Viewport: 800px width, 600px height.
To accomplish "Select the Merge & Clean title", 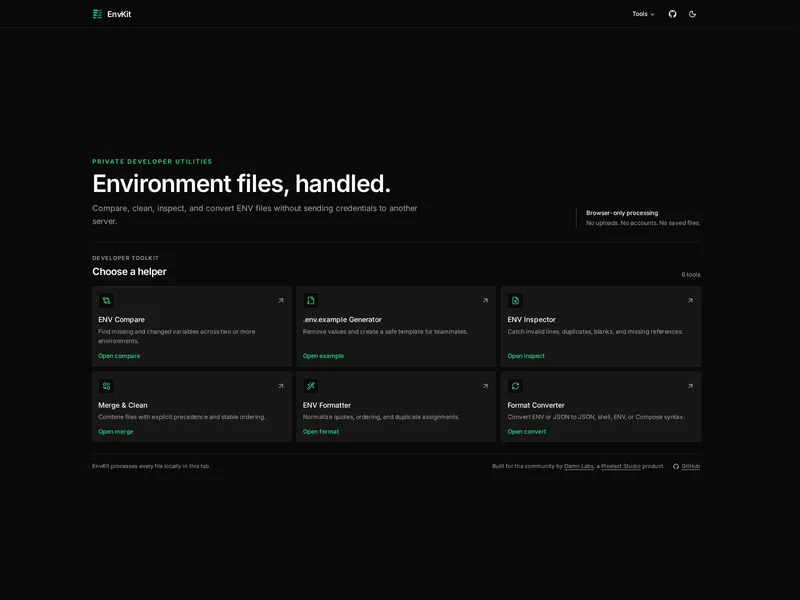I will [x=122, y=405].
